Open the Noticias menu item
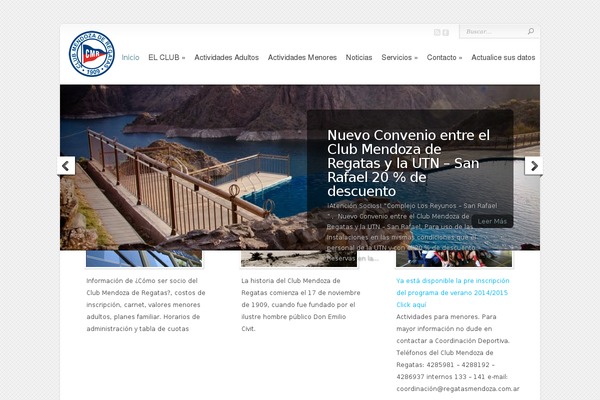The height and width of the screenshot is (400, 600). 359,57
